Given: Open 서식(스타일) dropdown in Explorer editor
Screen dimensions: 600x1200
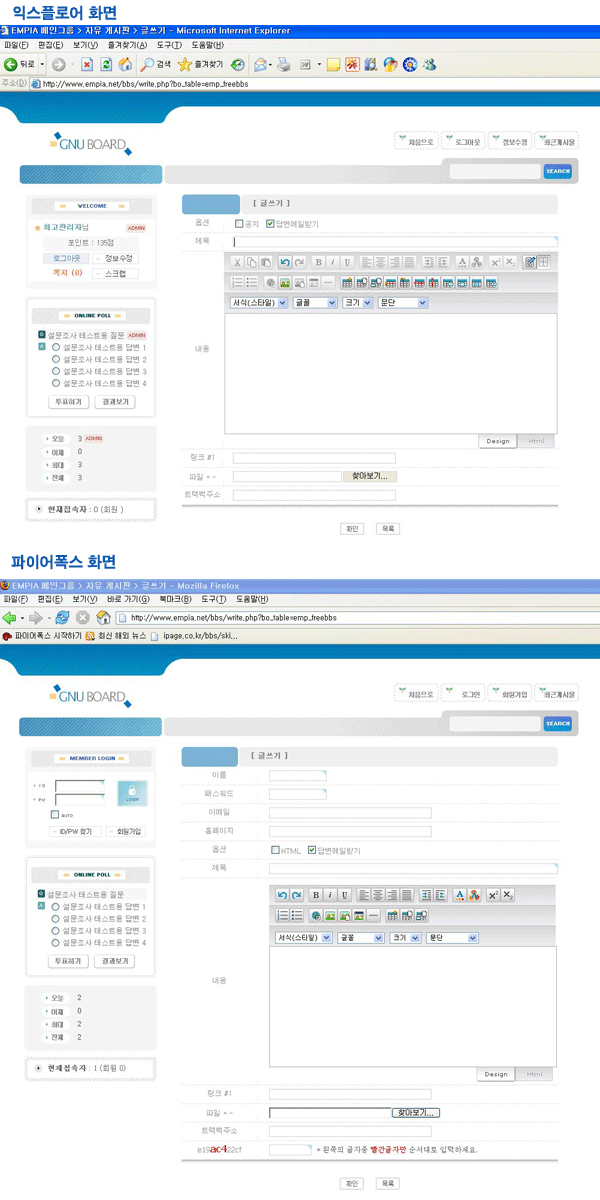Looking at the screenshot, I should coord(259,302).
